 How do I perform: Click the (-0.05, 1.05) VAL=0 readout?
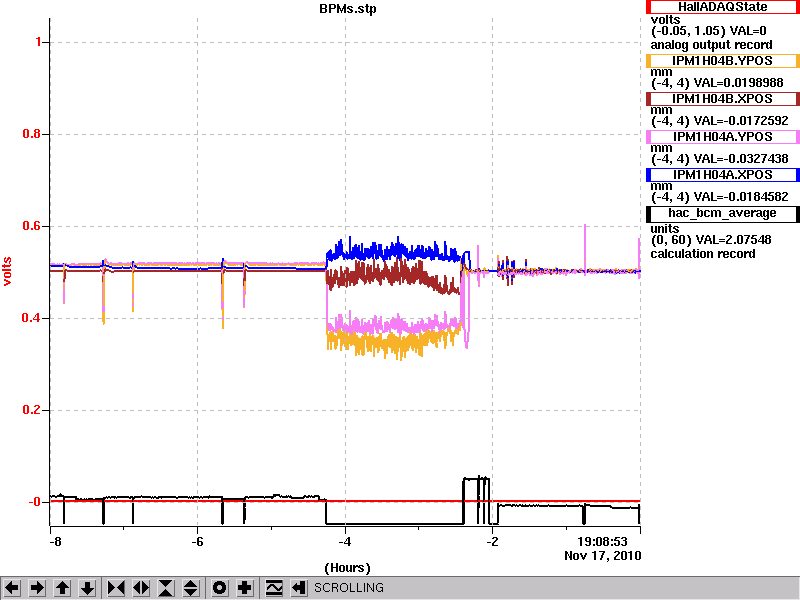pos(709,31)
